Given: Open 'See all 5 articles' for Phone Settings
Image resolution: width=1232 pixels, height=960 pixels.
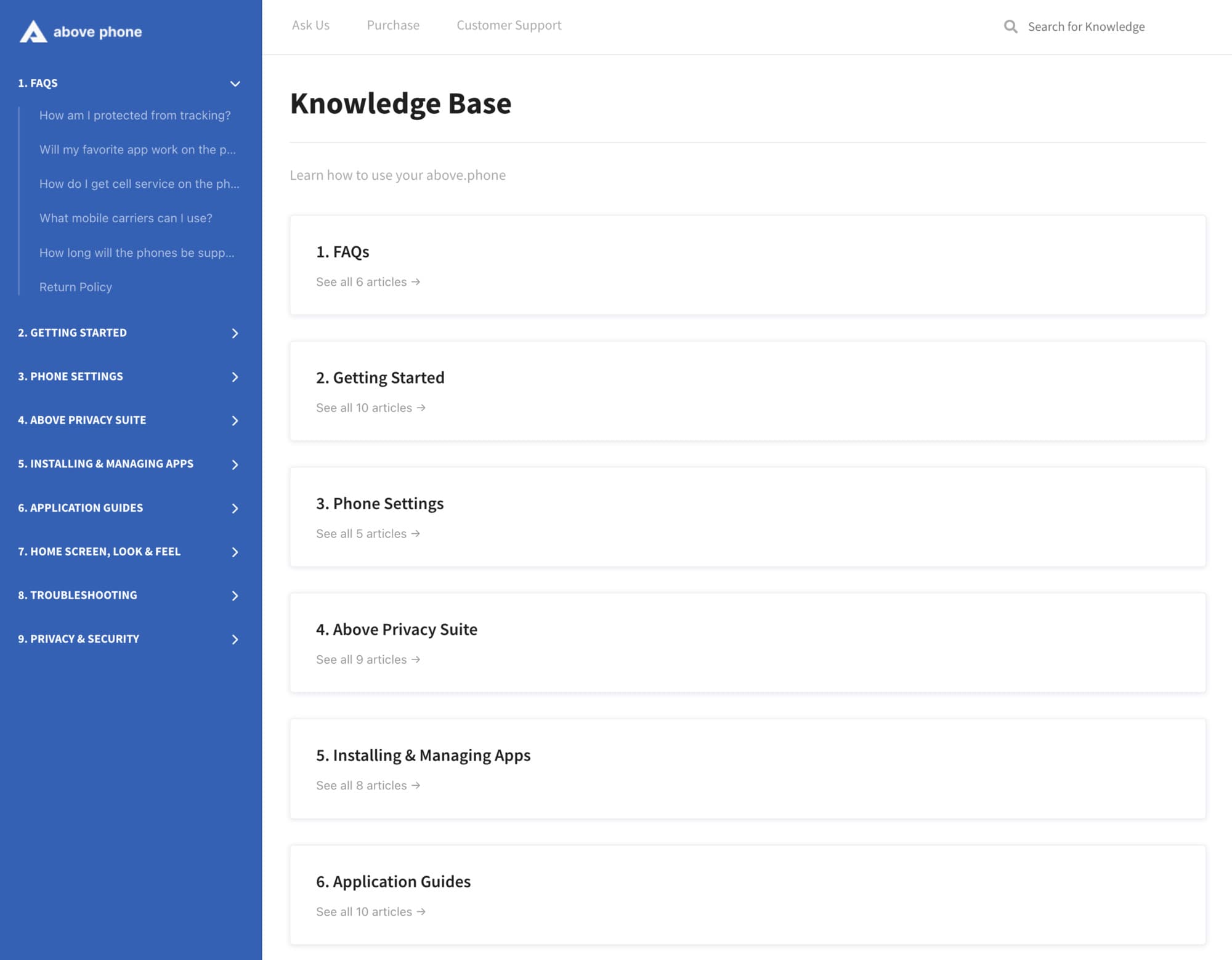Looking at the screenshot, I should (368, 534).
